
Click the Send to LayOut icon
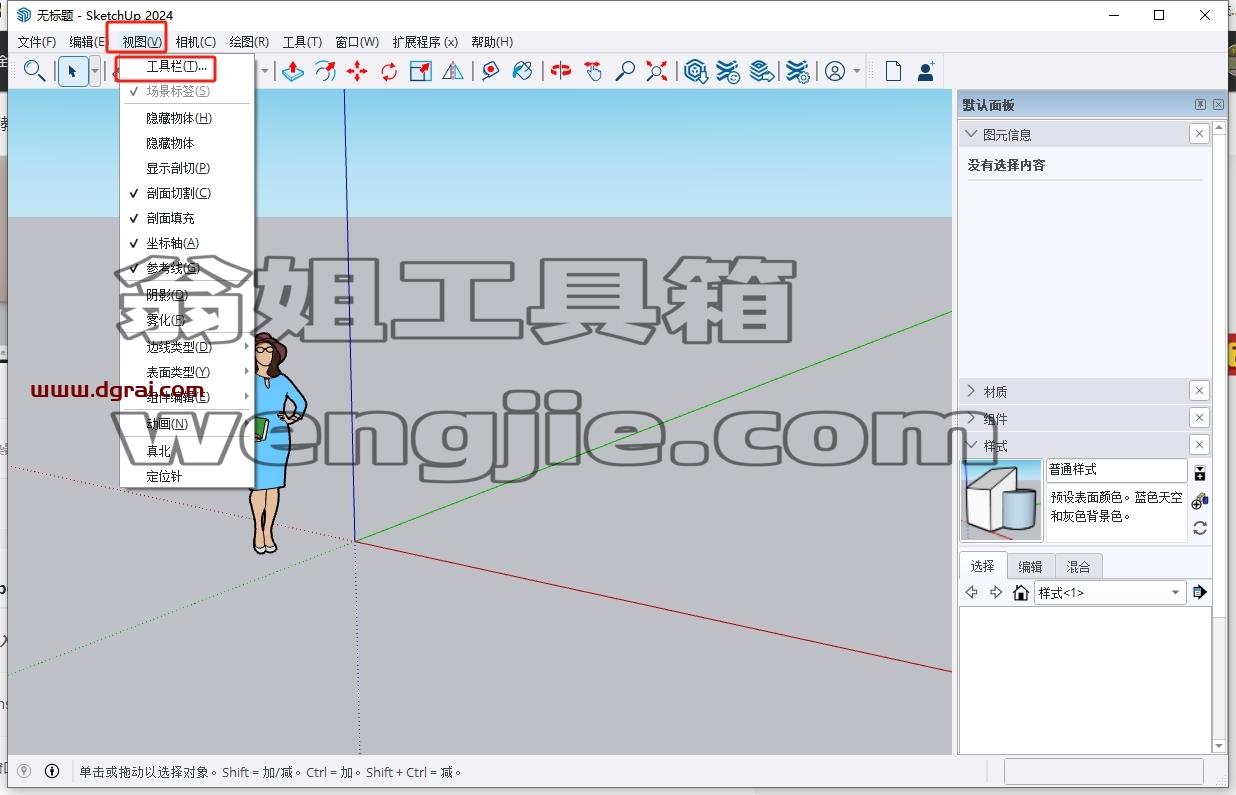[x=762, y=71]
